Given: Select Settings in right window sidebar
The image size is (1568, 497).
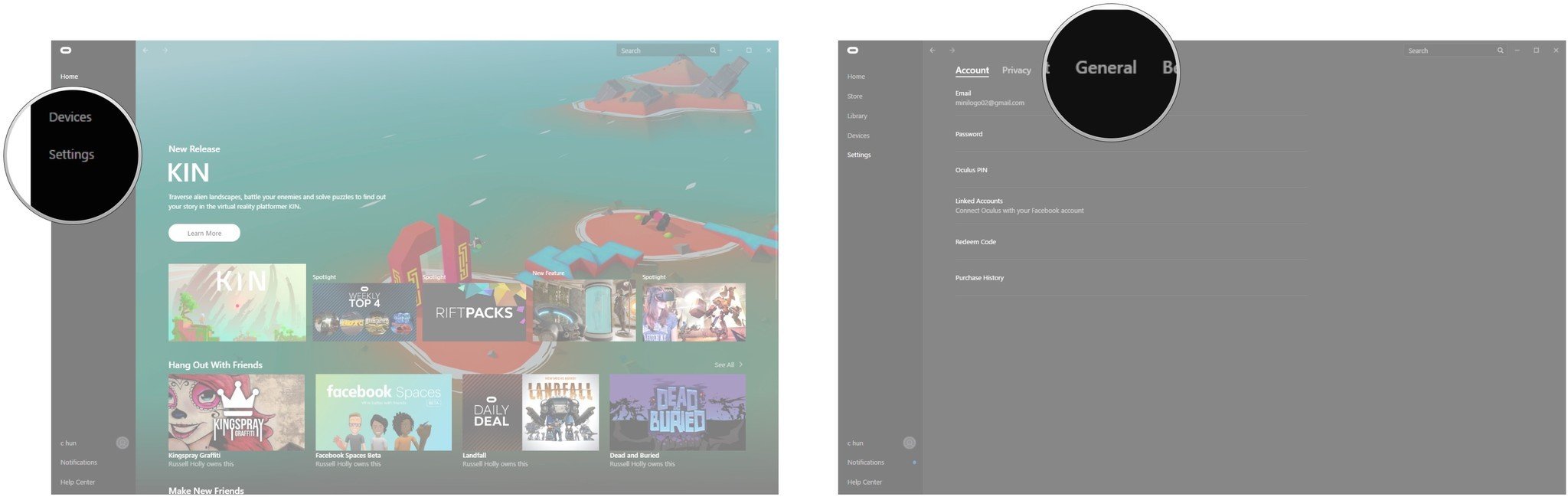Looking at the screenshot, I should click(x=859, y=155).
